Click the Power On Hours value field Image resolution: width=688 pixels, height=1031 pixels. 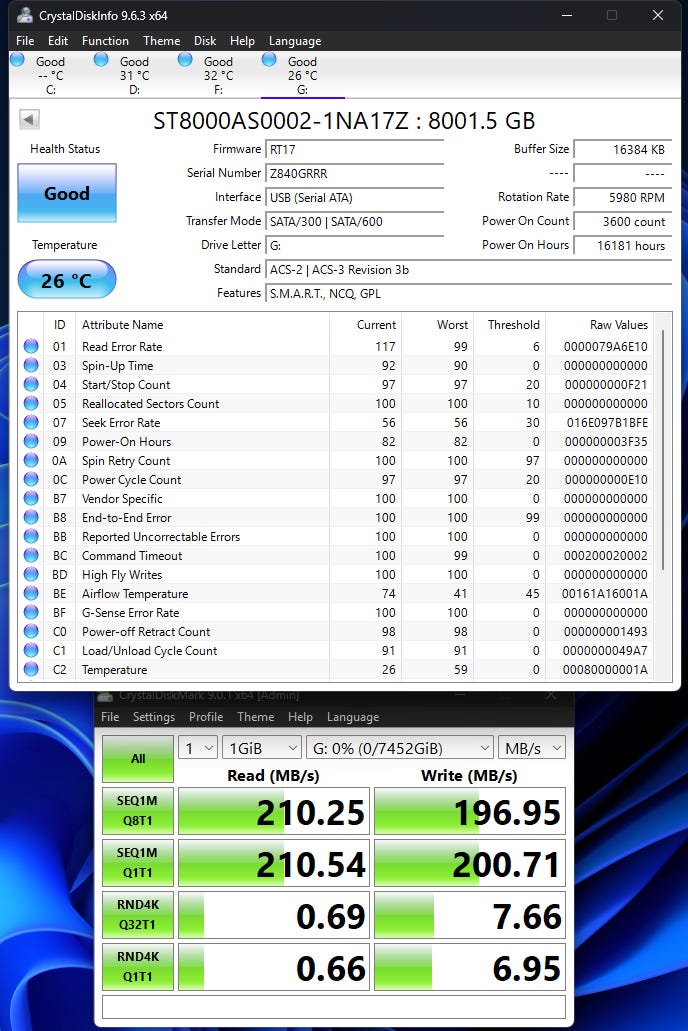[x=622, y=245]
